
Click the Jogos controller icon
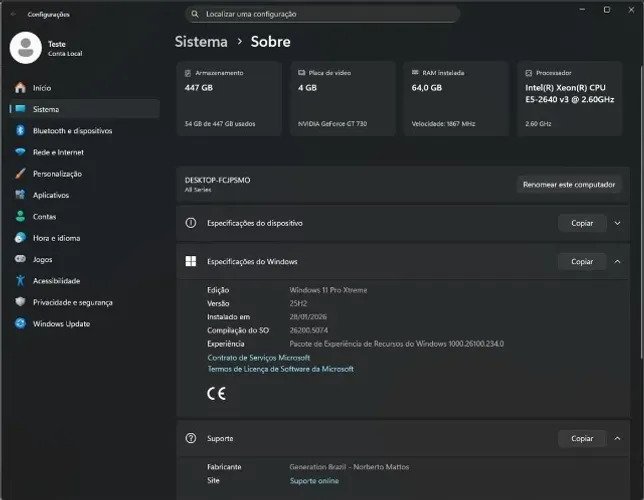pyautogui.click(x=20, y=259)
